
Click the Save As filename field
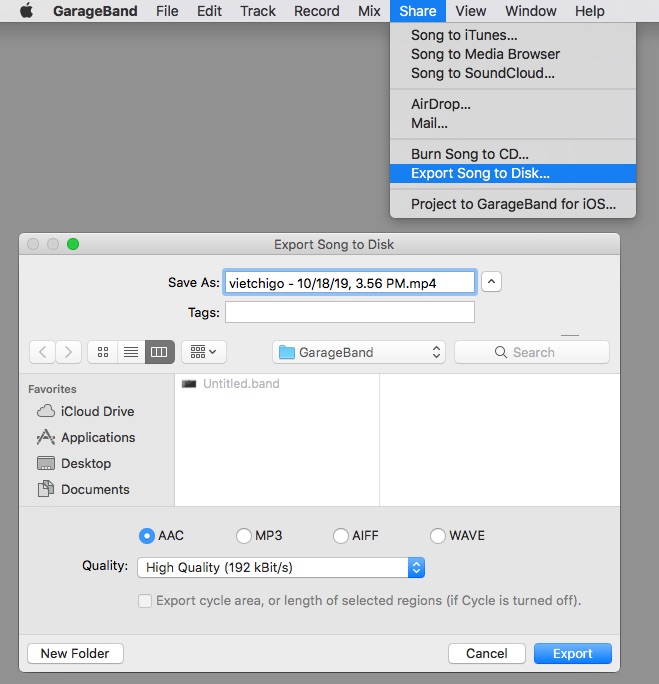[x=349, y=282]
